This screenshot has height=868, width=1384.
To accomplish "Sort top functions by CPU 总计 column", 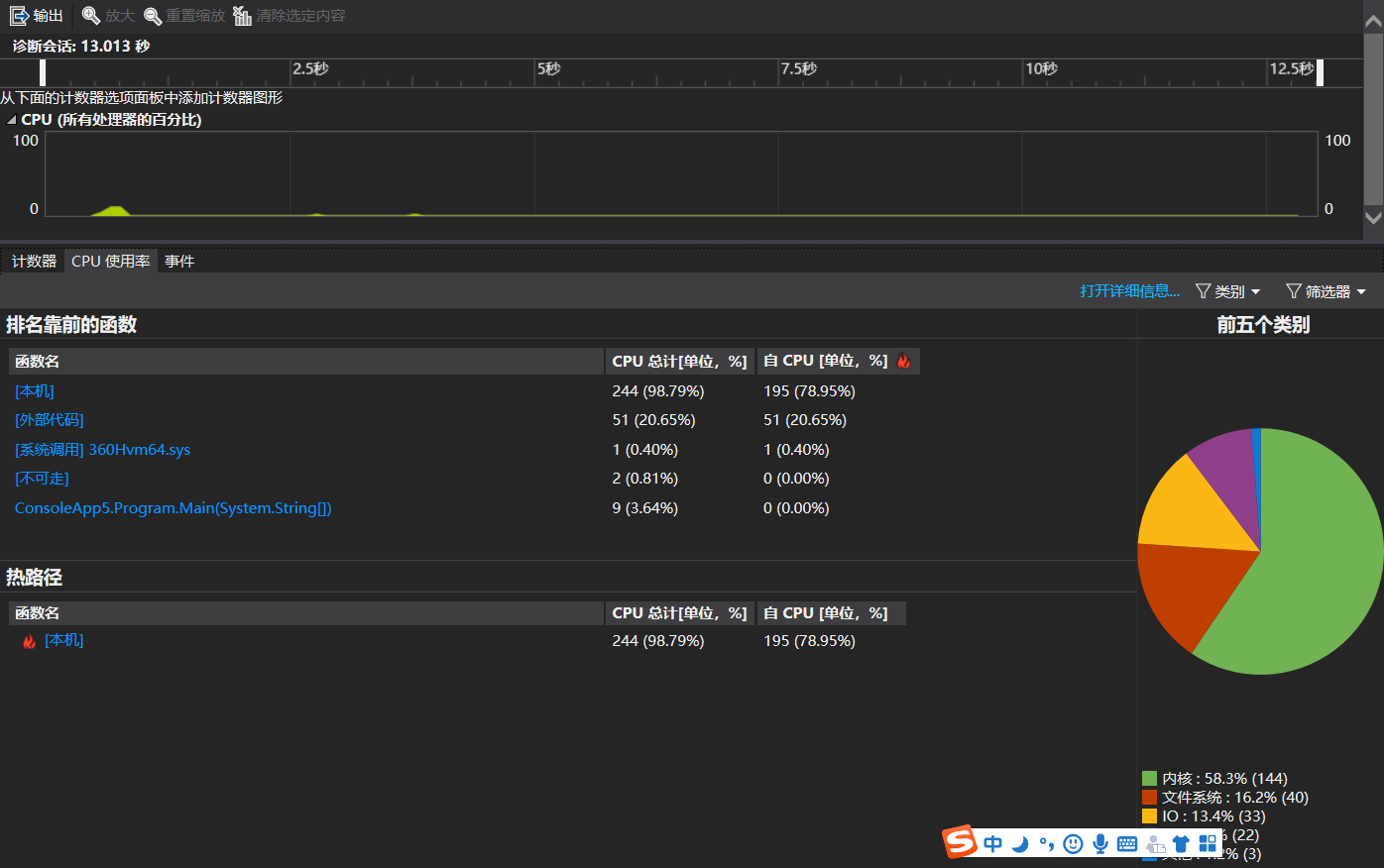I will click(x=680, y=362).
